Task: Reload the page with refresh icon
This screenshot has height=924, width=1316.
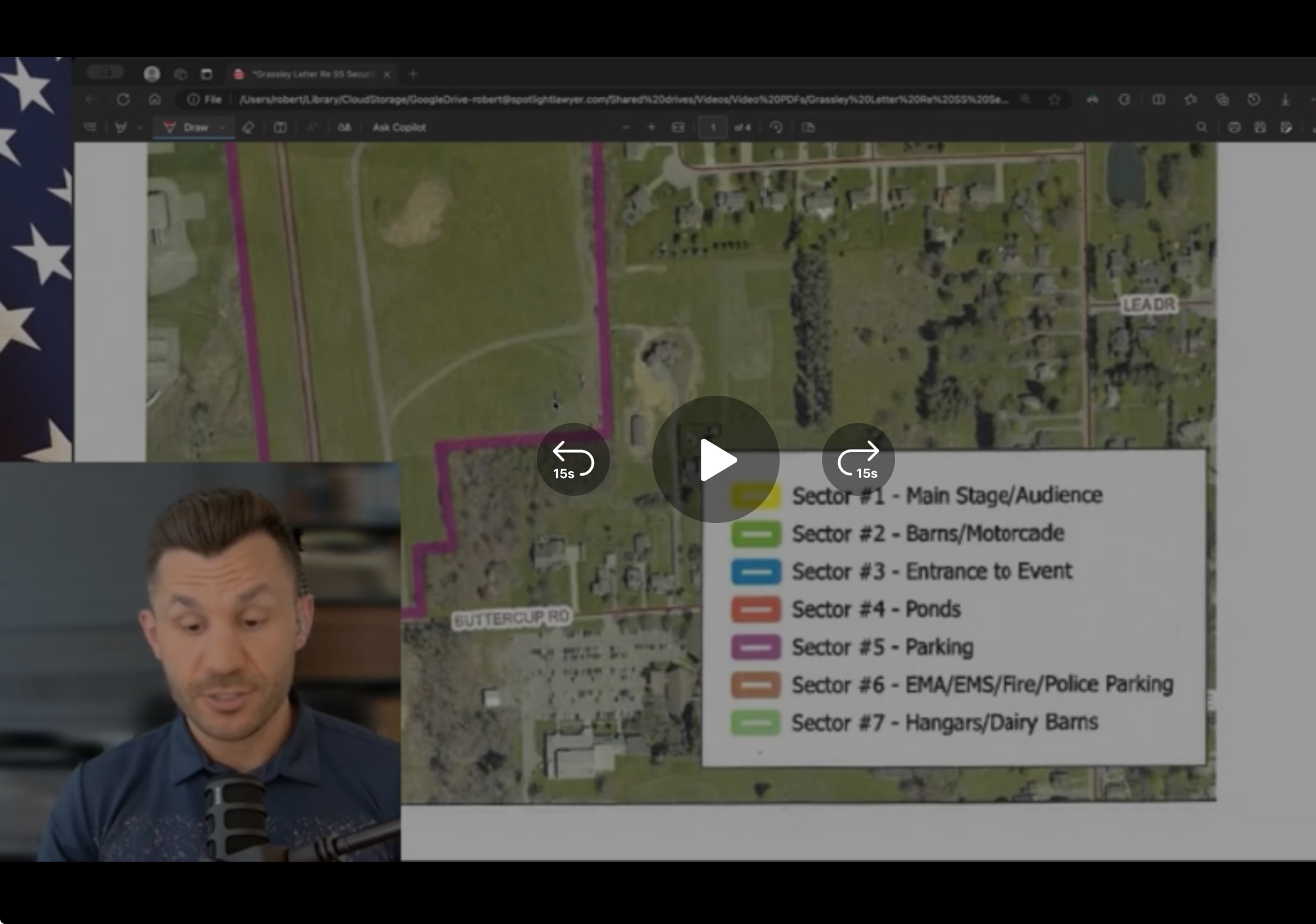Action: click(x=123, y=99)
